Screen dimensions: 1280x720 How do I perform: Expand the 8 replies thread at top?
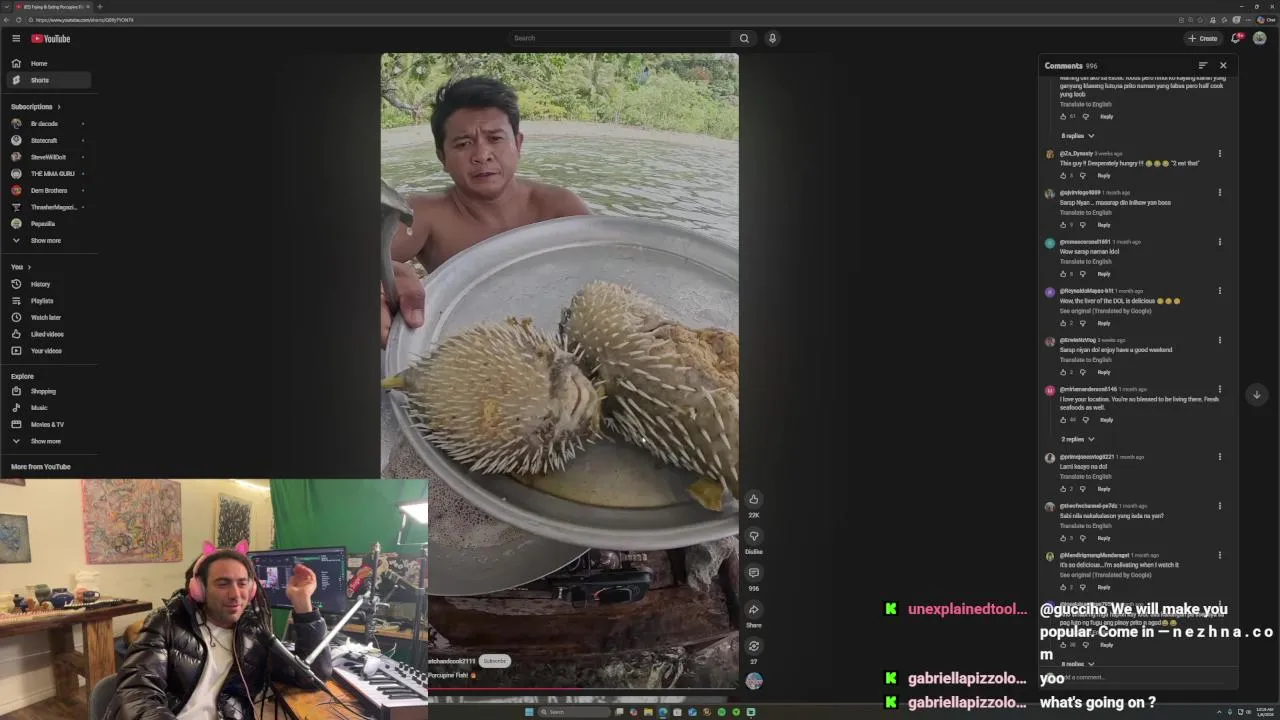pos(1078,136)
